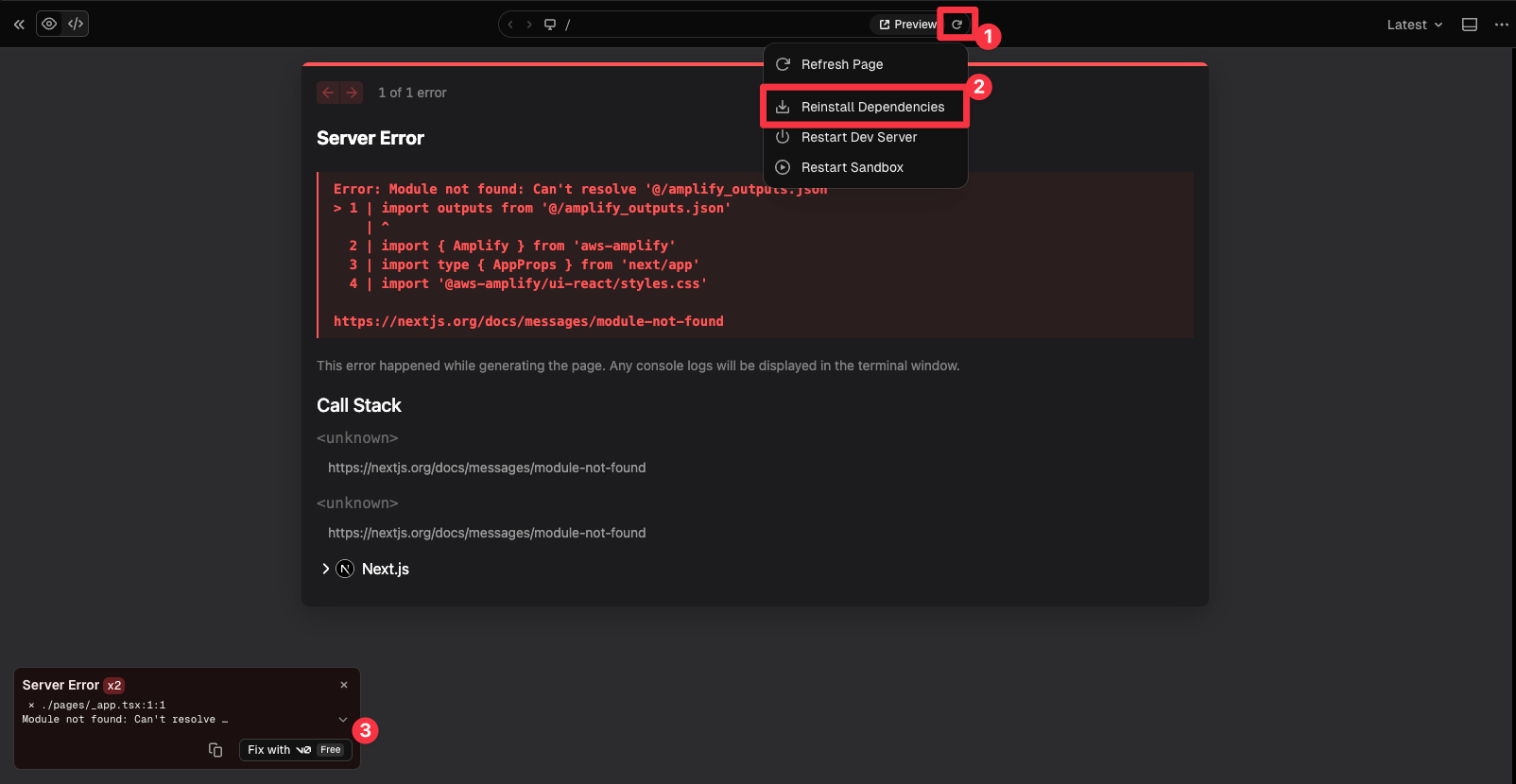
Task: Open the Latest version dropdown
Action: tap(1415, 25)
